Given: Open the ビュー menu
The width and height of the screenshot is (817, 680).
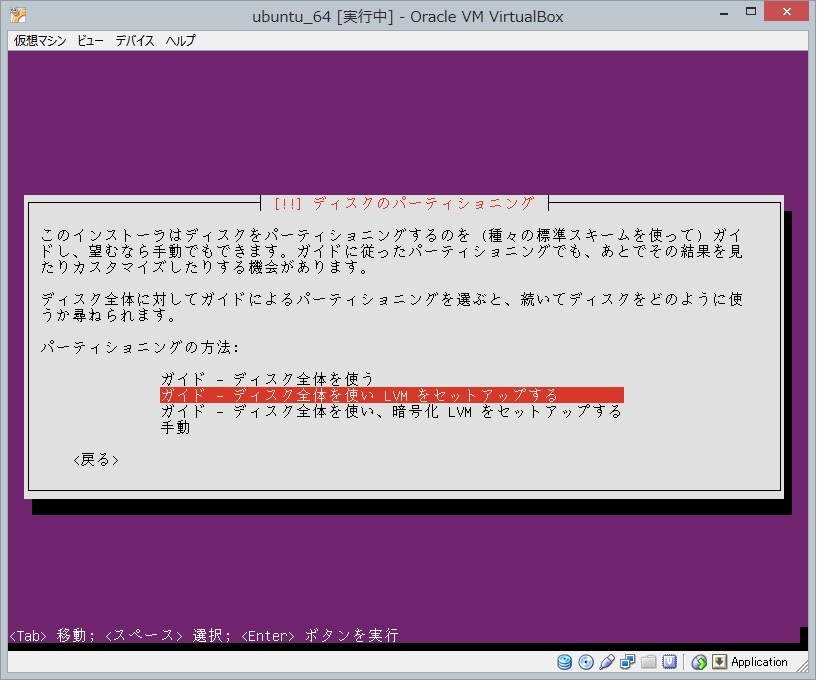Looking at the screenshot, I should click(90, 41).
